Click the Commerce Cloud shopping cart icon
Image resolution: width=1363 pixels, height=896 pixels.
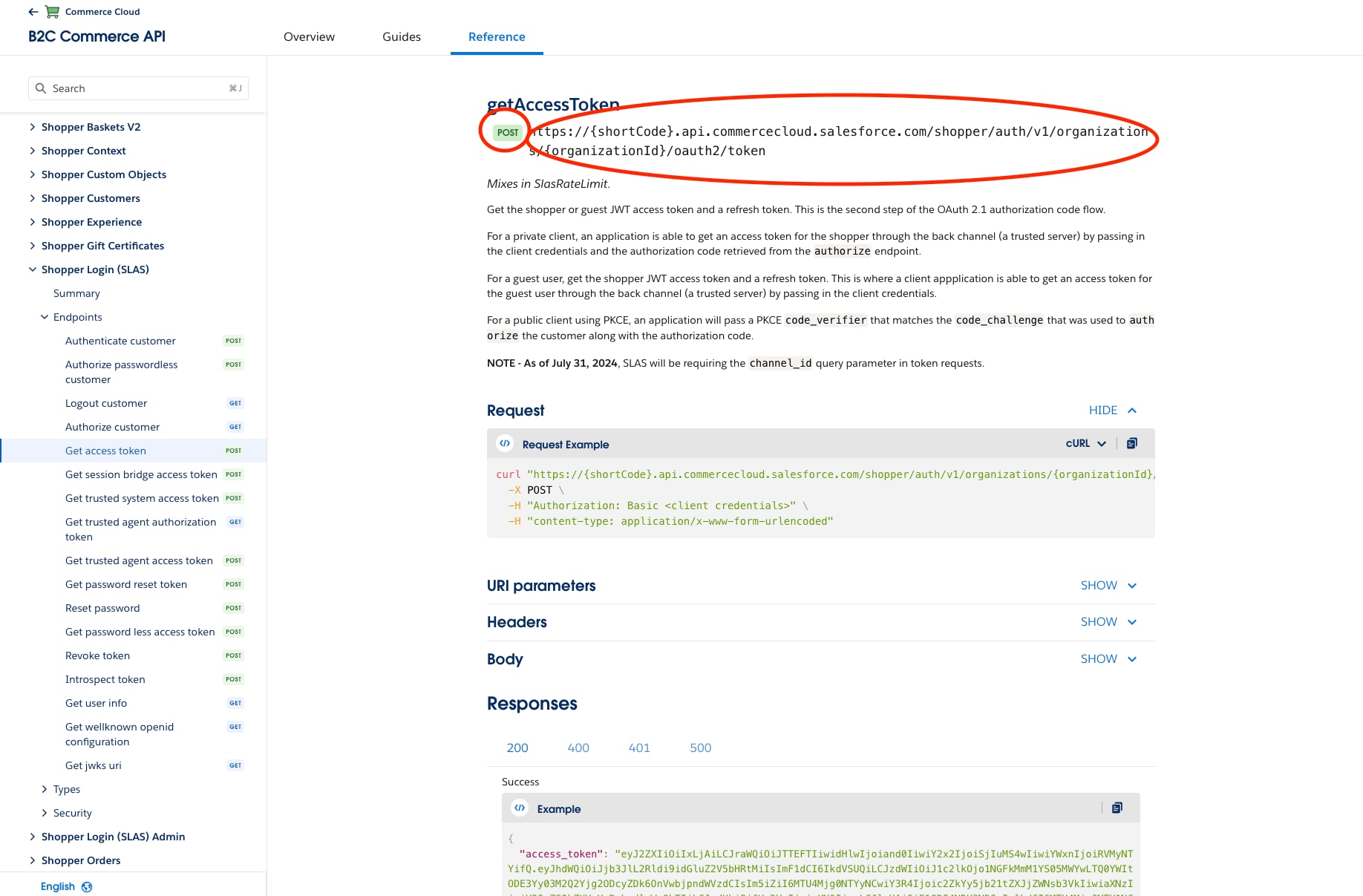click(52, 12)
